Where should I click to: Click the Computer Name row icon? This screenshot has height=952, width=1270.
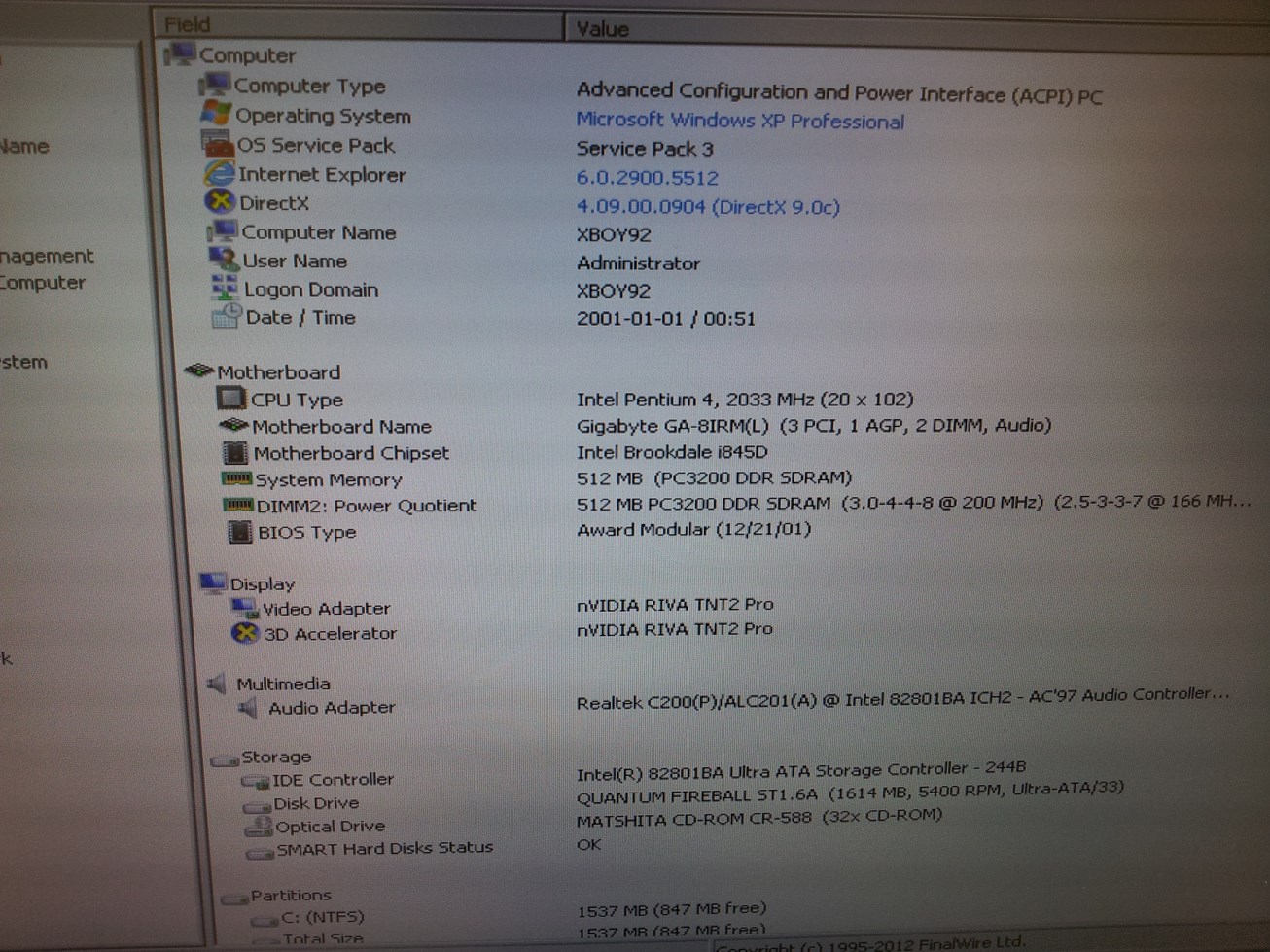(x=223, y=230)
